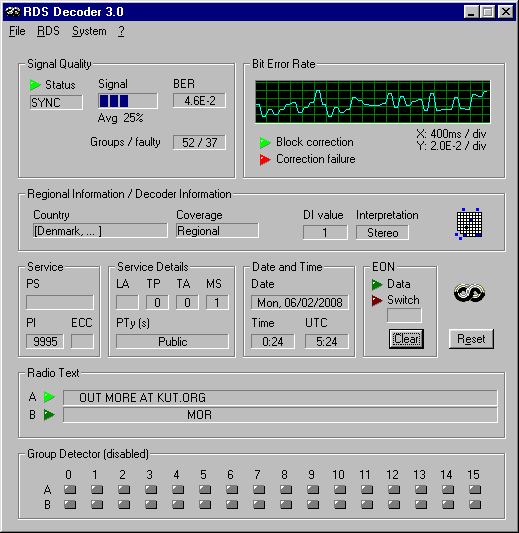This screenshot has width=519, height=533.
Task: Close the RDS Decoder window
Action: coord(506,12)
